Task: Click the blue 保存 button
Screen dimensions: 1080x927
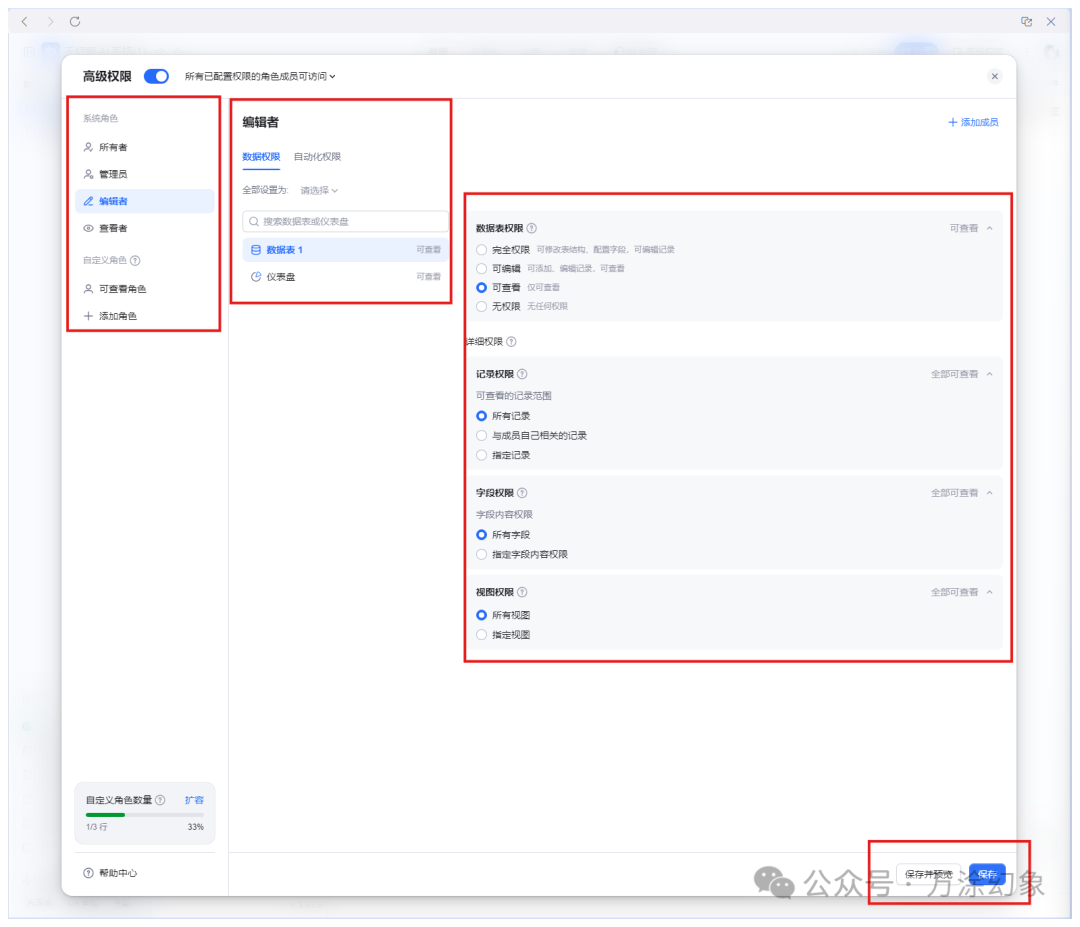Action: point(987,874)
